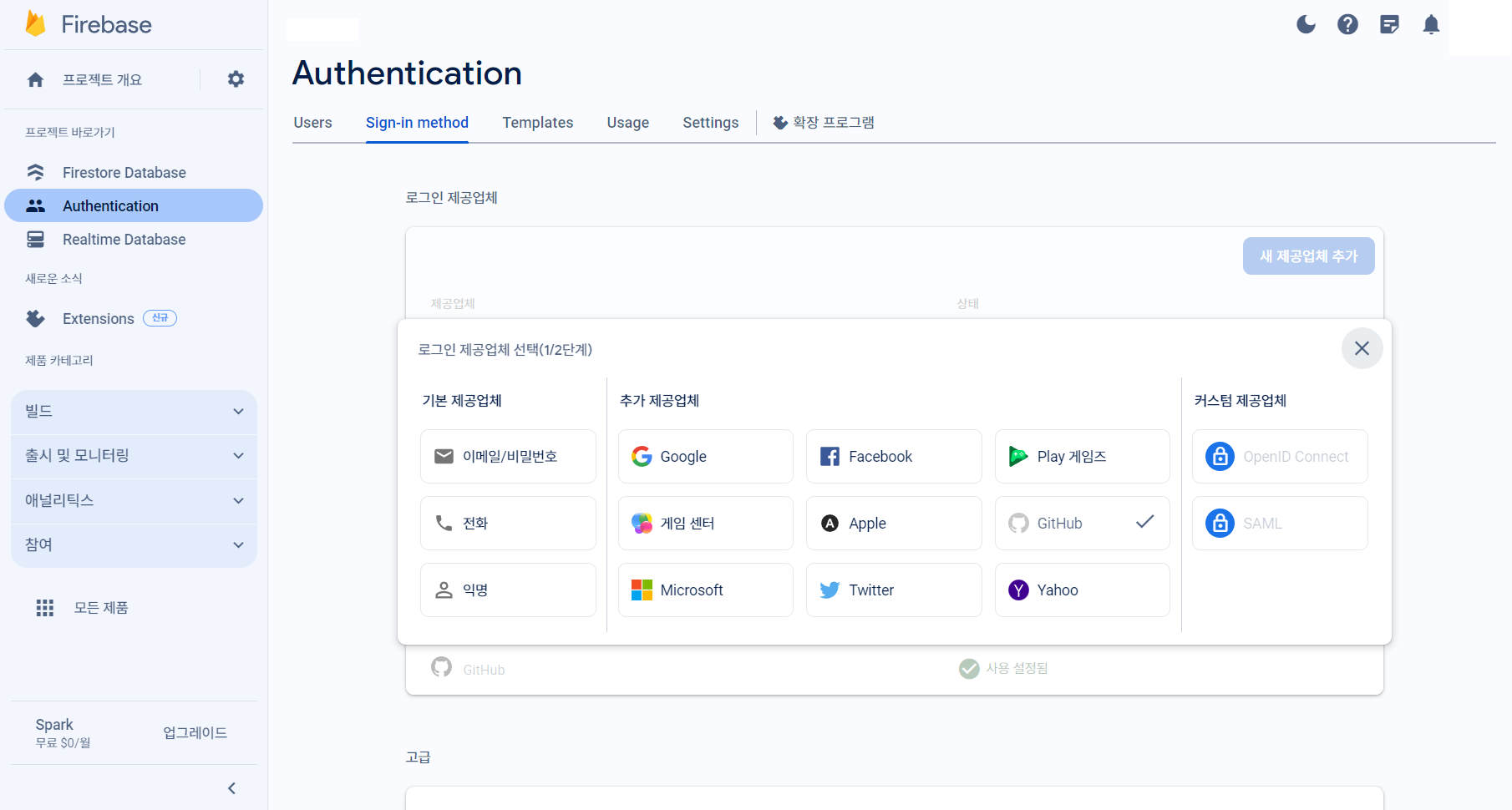Choose Game Center provider
This screenshot has width=1512, height=810.
coord(705,523)
